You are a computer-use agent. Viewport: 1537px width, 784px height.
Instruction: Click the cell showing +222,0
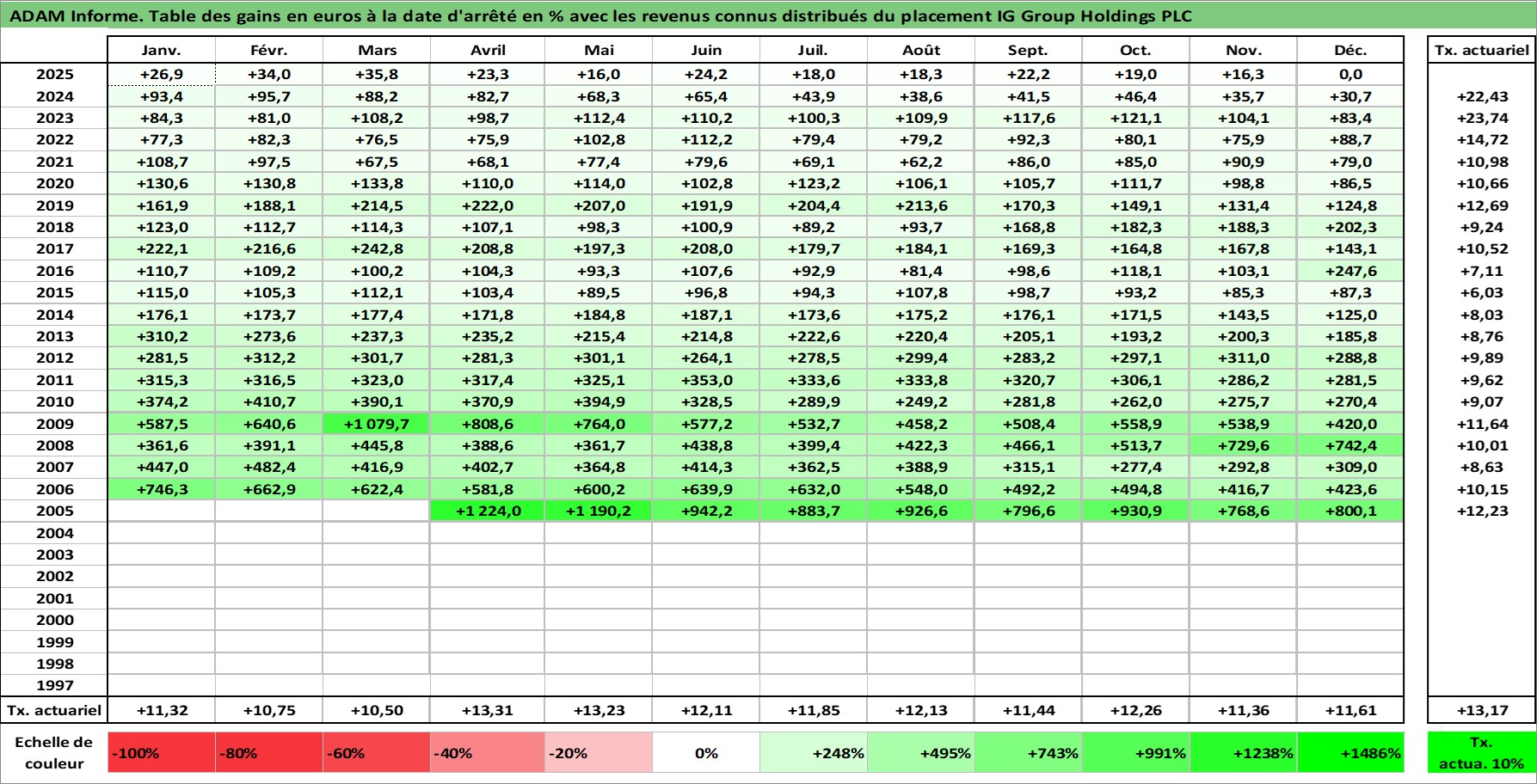[x=488, y=205]
